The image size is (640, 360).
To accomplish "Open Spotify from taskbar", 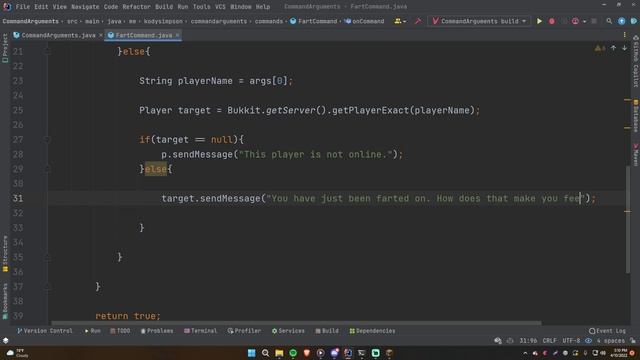I will tap(293, 353).
